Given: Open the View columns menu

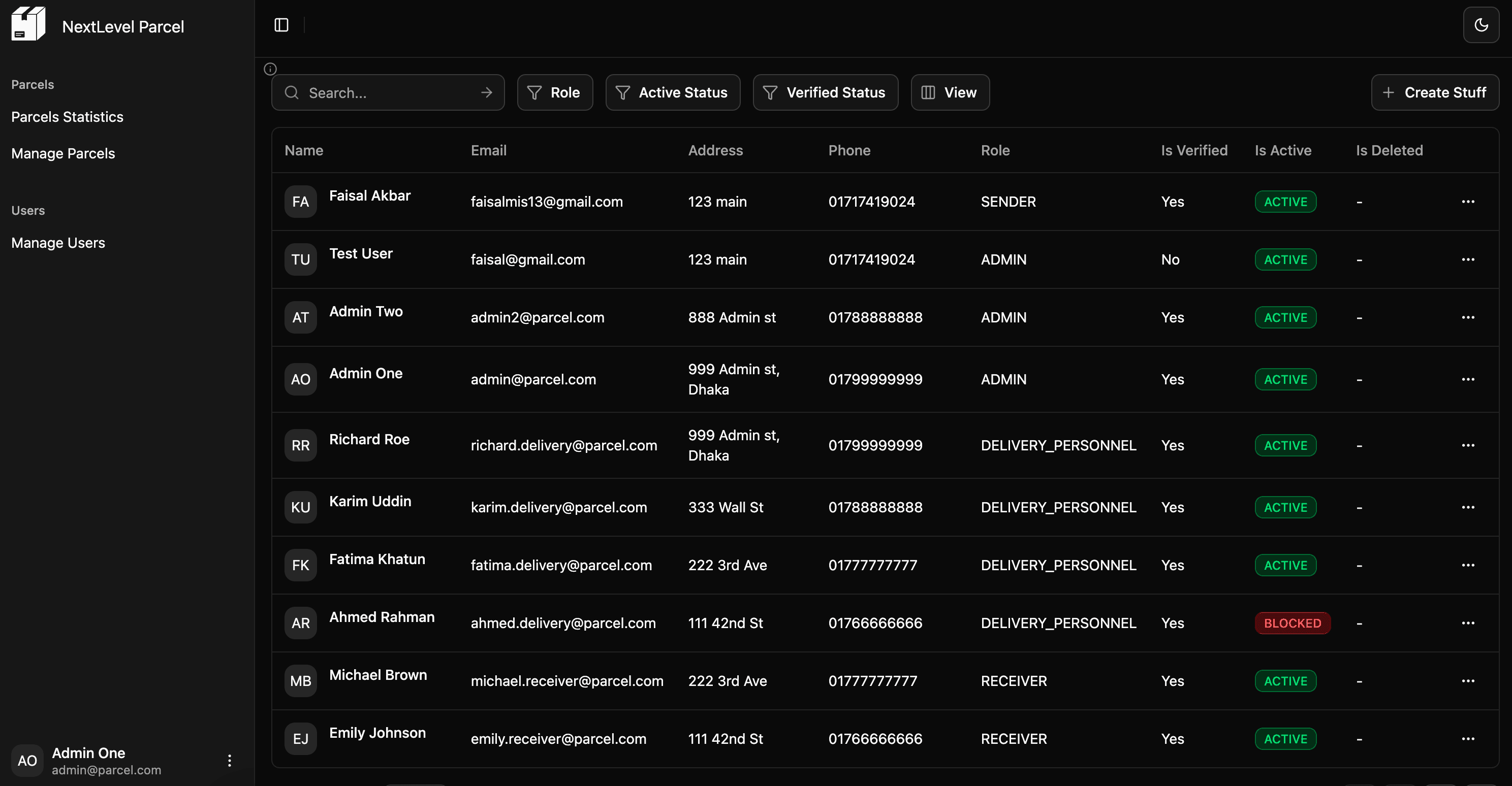Looking at the screenshot, I should [x=949, y=93].
